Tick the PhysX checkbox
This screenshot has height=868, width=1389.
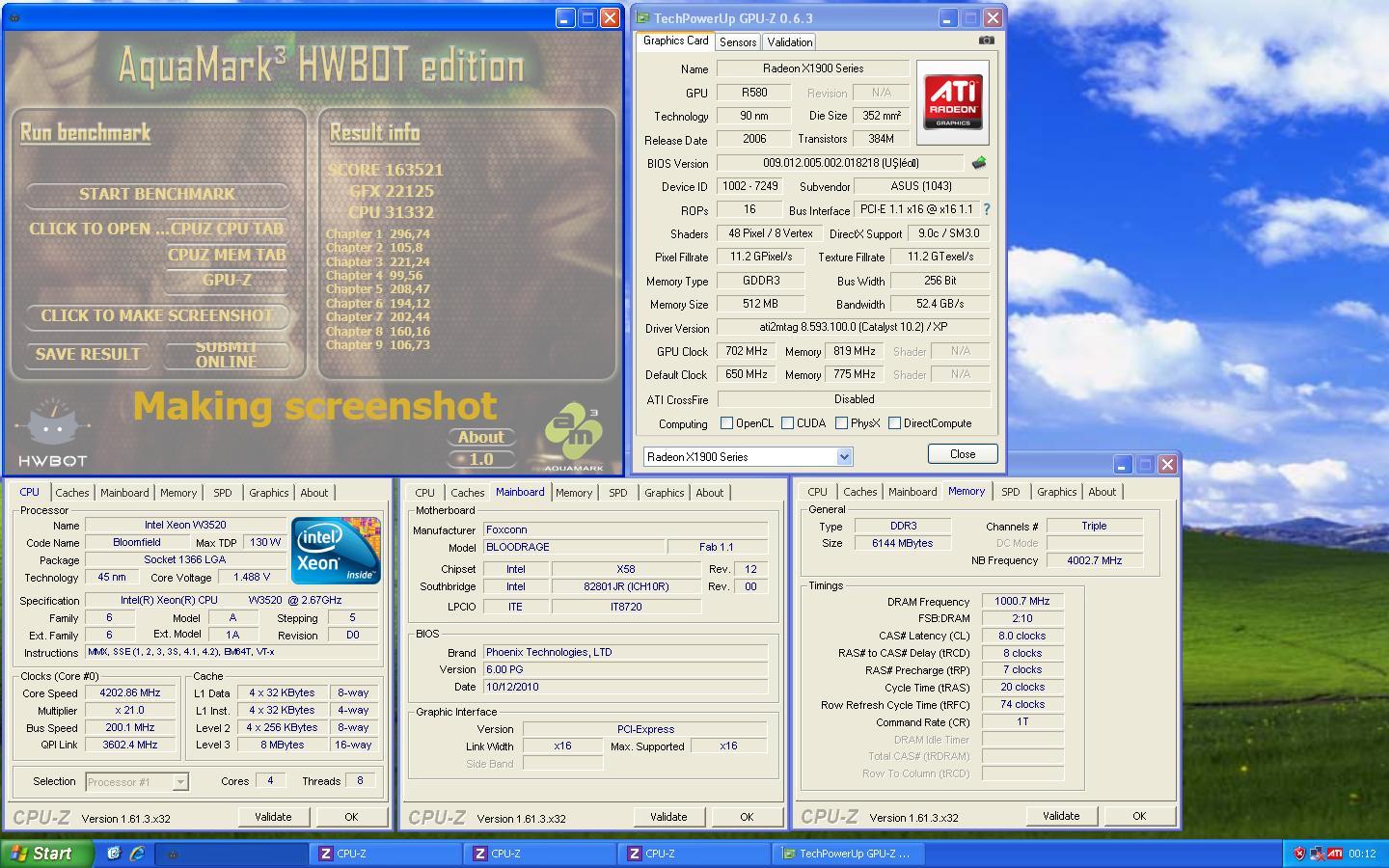[x=841, y=423]
